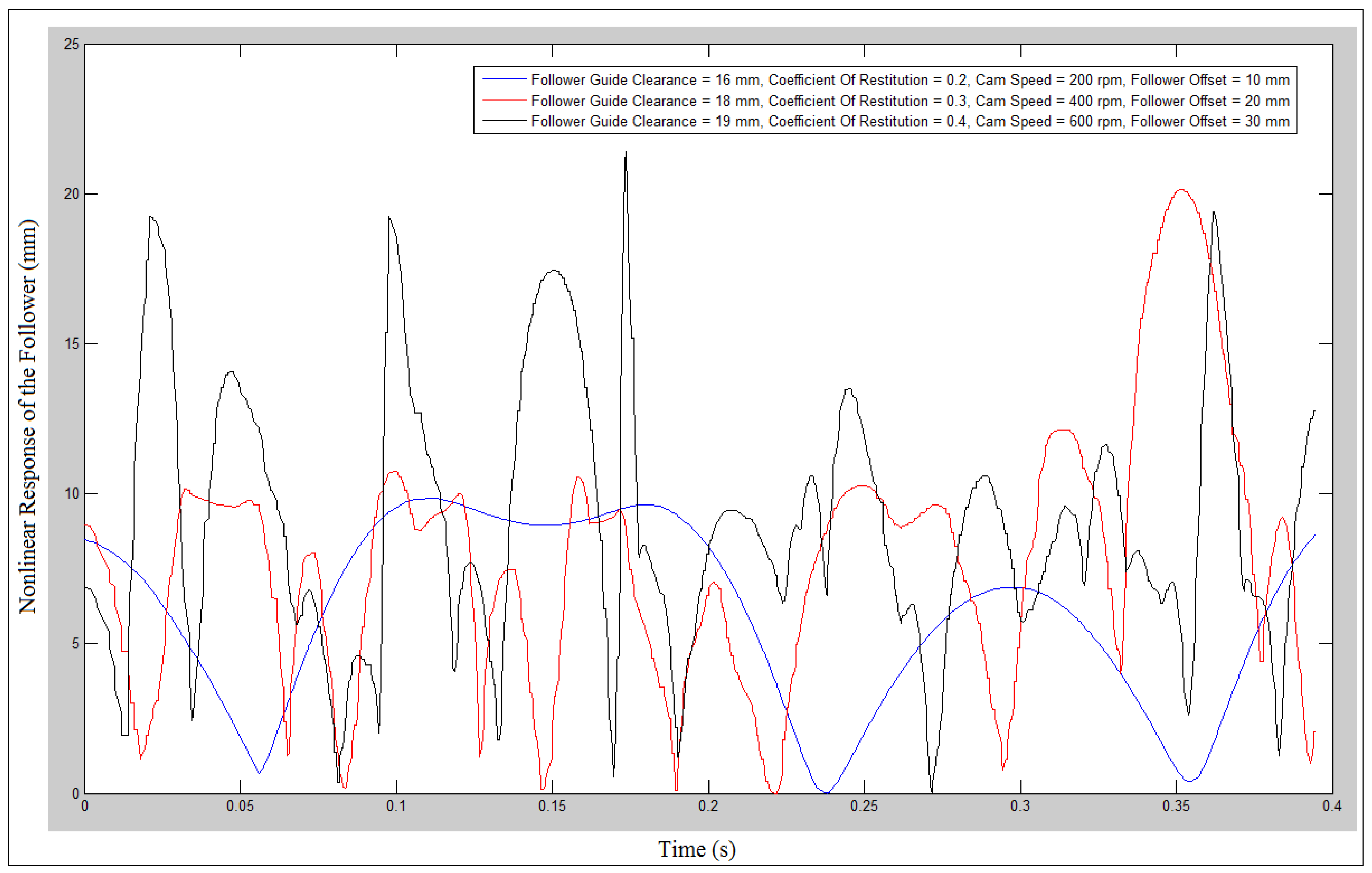This screenshot has height=873, width=1372.
Task: Click the y-axis tick label 15
Action: 72,344
